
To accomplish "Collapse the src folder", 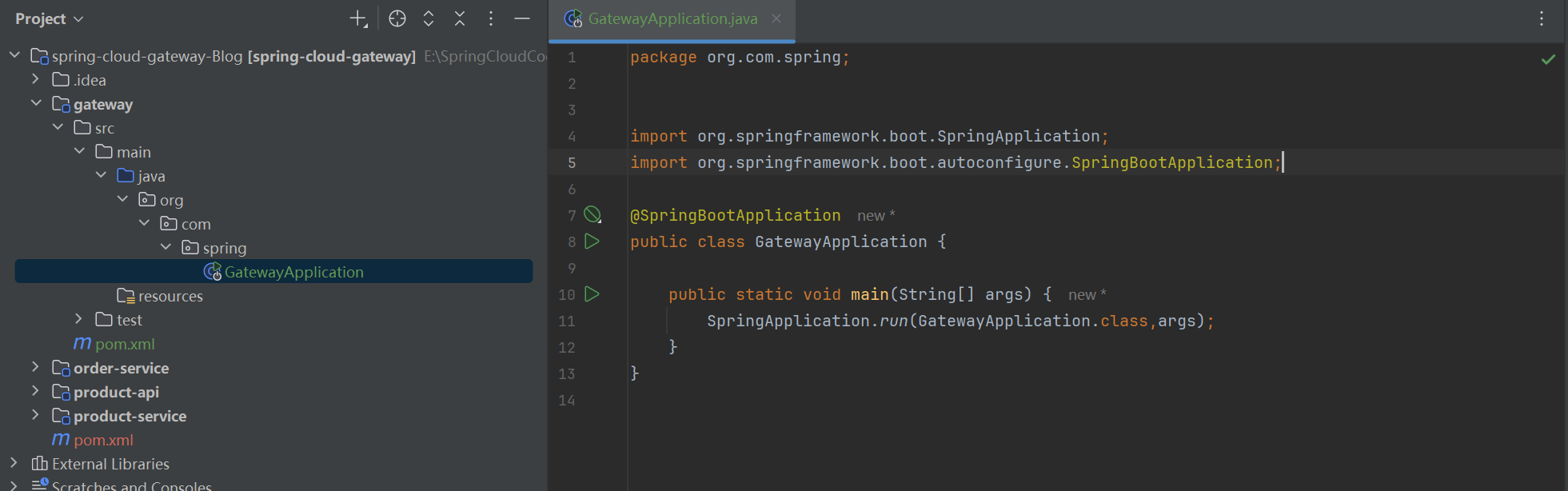I will pos(58,127).
